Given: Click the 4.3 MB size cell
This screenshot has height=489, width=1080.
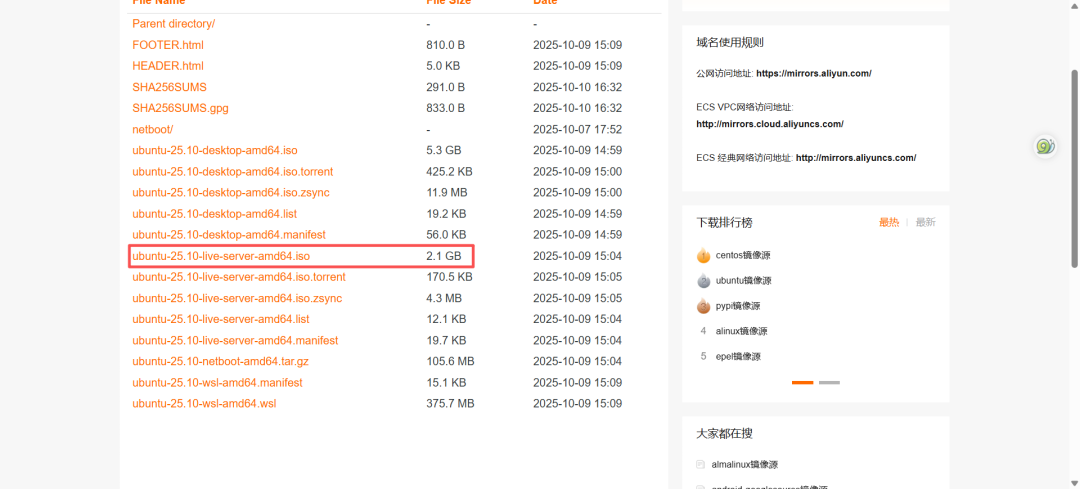Looking at the screenshot, I should pos(444,298).
